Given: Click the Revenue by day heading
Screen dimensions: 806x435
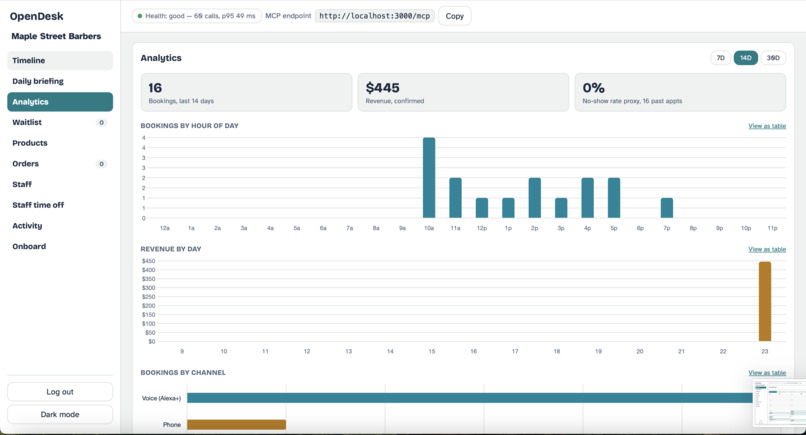Looking at the screenshot, I should pyautogui.click(x=171, y=249).
